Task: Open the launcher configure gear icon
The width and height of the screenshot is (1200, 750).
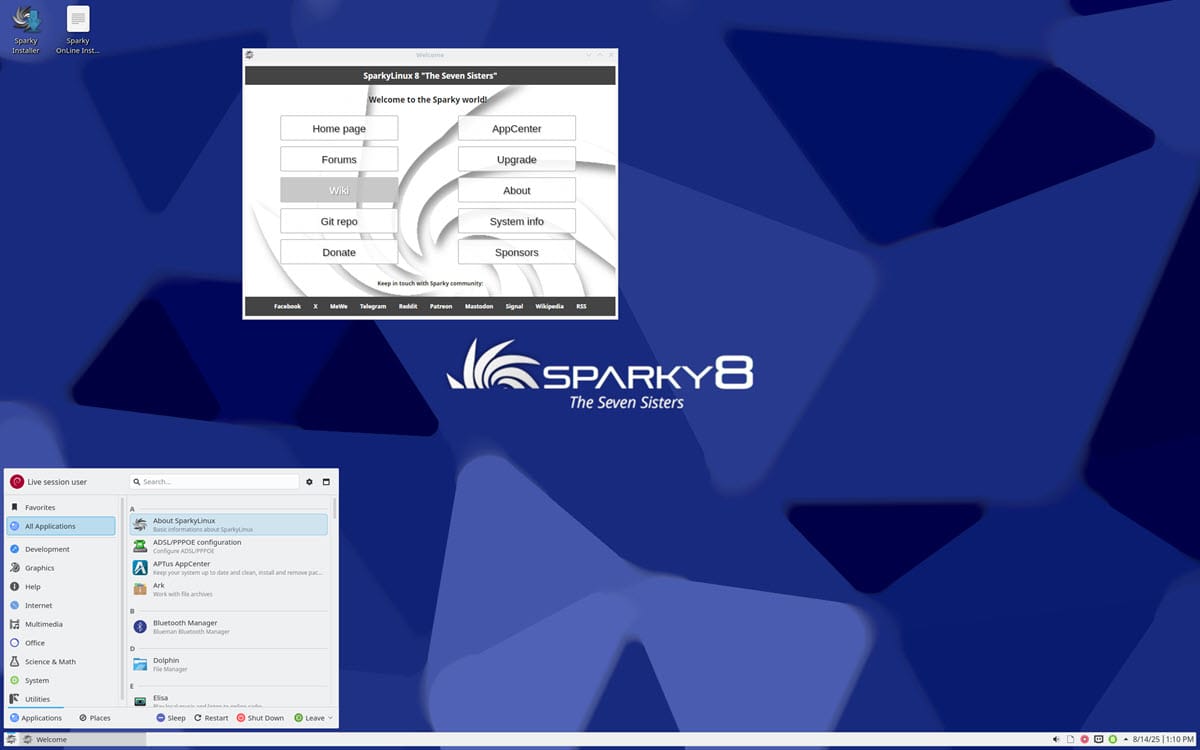Action: (309, 482)
